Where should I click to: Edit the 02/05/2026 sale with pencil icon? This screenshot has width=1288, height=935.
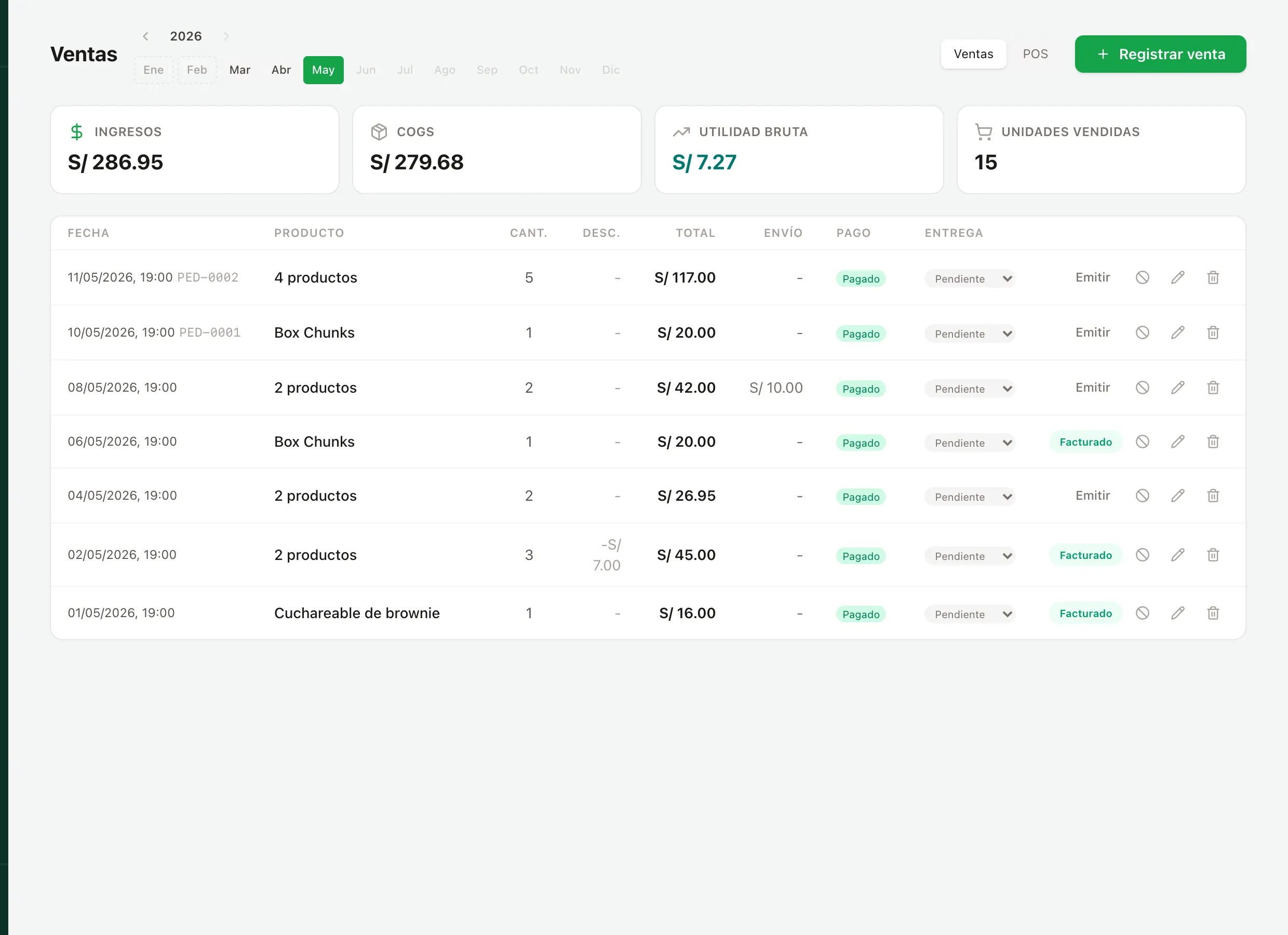(1178, 554)
